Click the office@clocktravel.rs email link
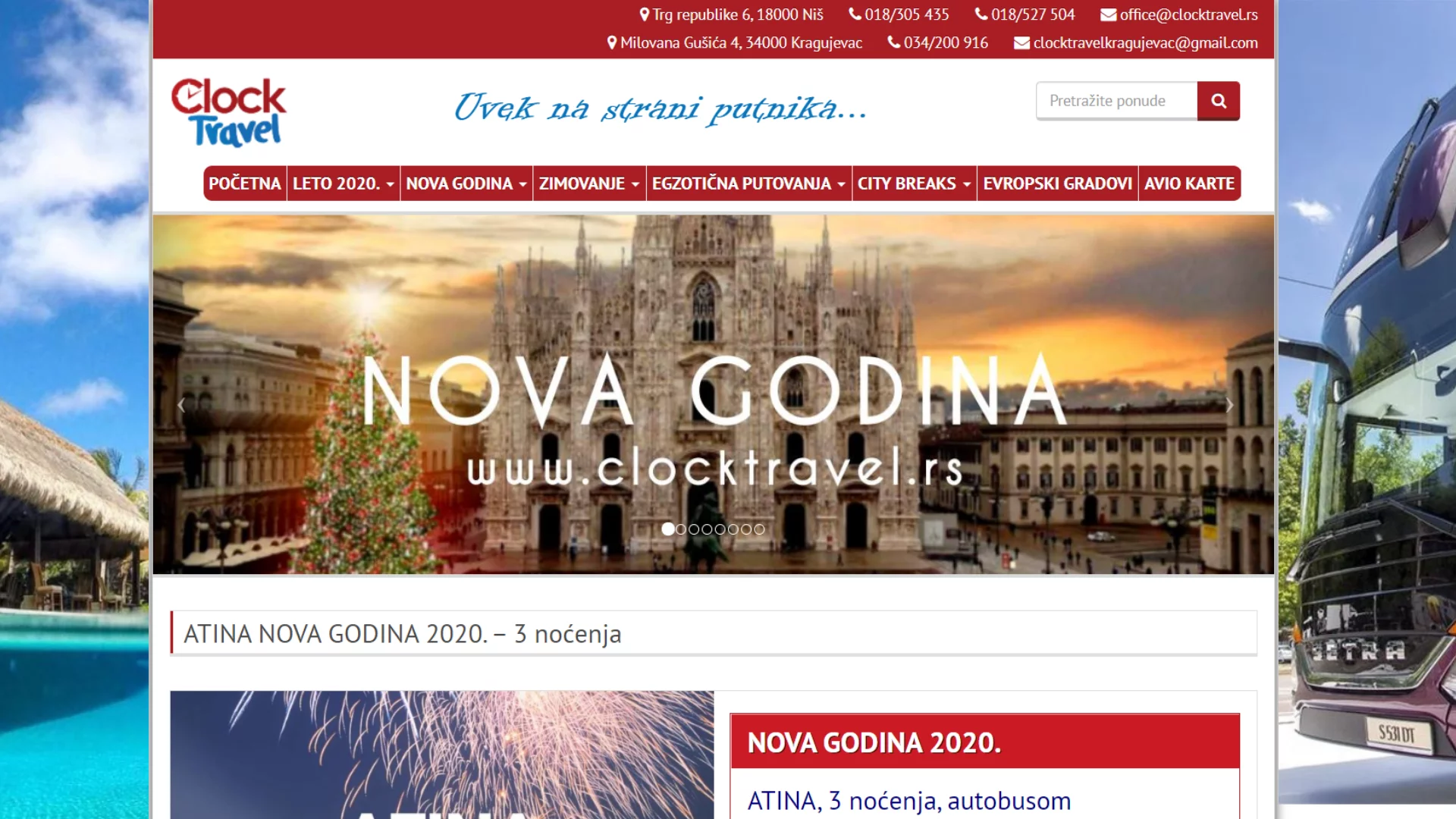1456x819 pixels. point(1188,14)
